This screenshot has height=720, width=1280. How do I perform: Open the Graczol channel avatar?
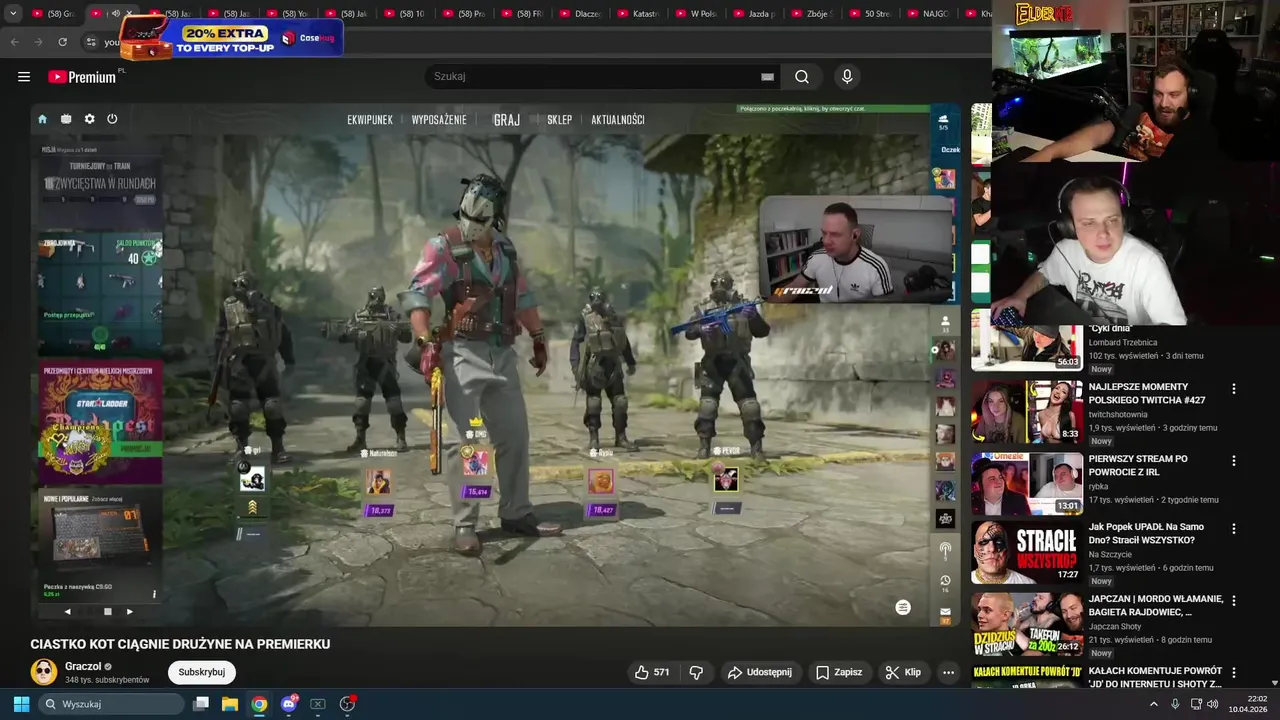tap(43, 672)
